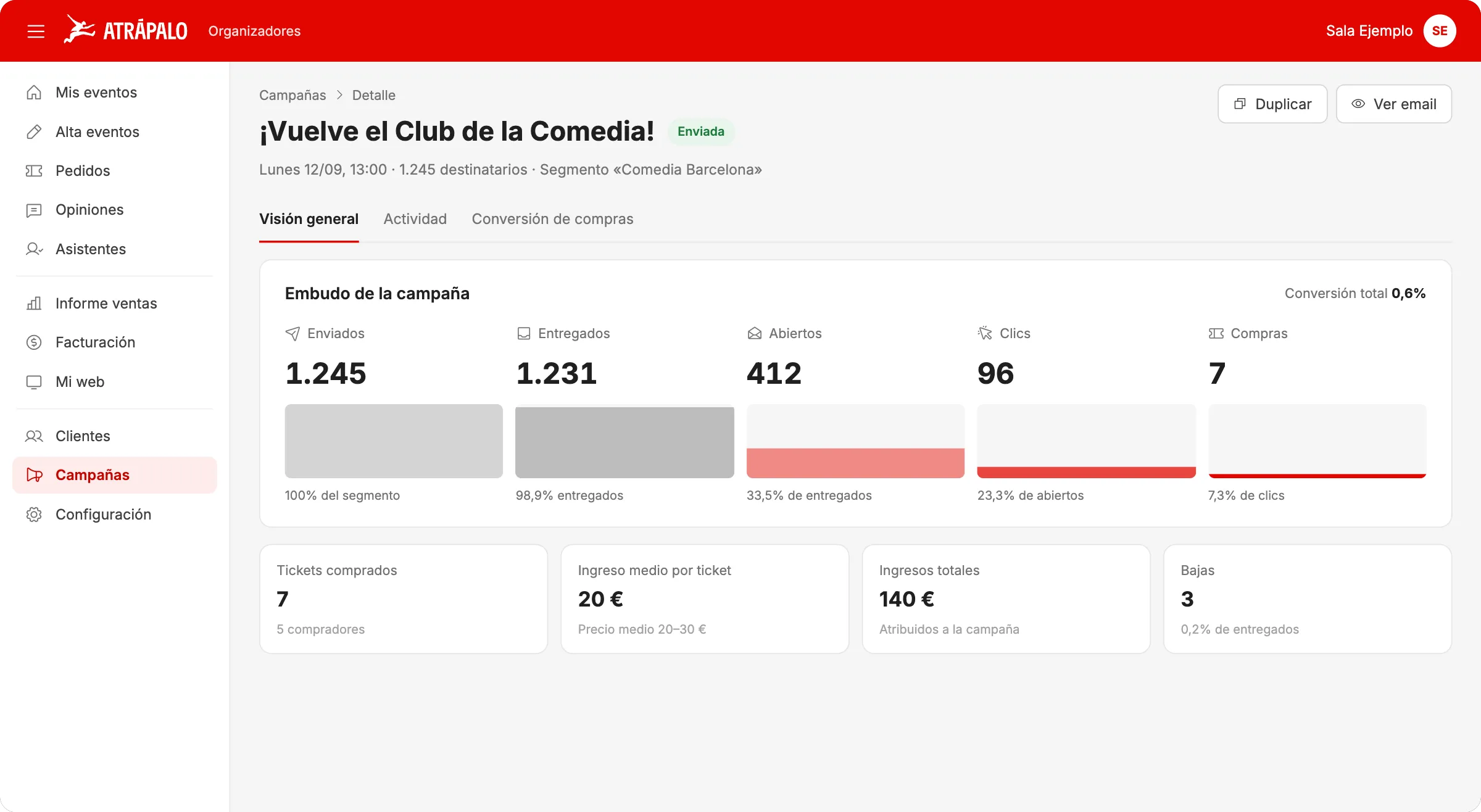Click the Bajas card

(x=1308, y=599)
